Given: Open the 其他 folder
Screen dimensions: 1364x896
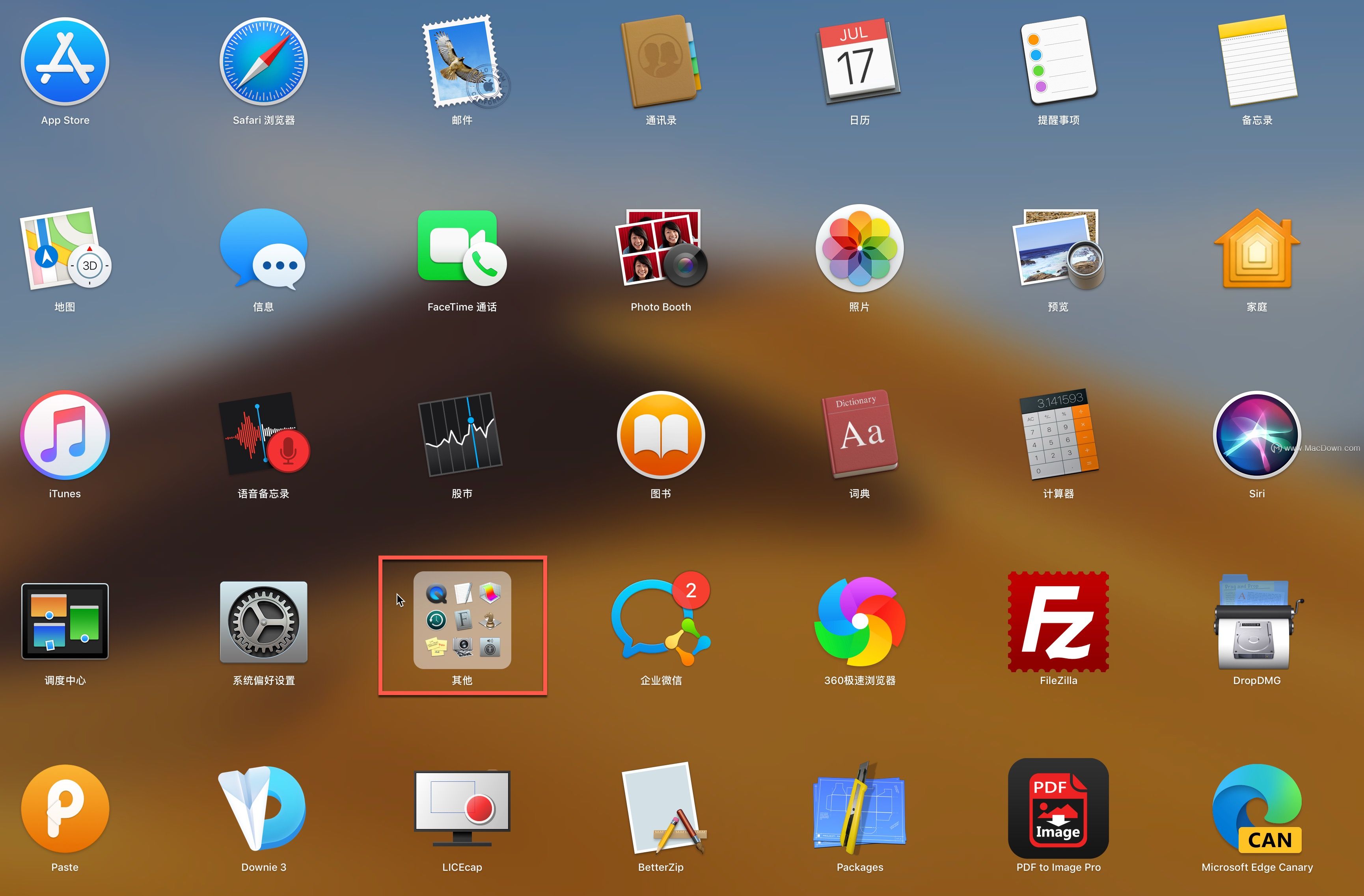Looking at the screenshot, I should 462,620.
